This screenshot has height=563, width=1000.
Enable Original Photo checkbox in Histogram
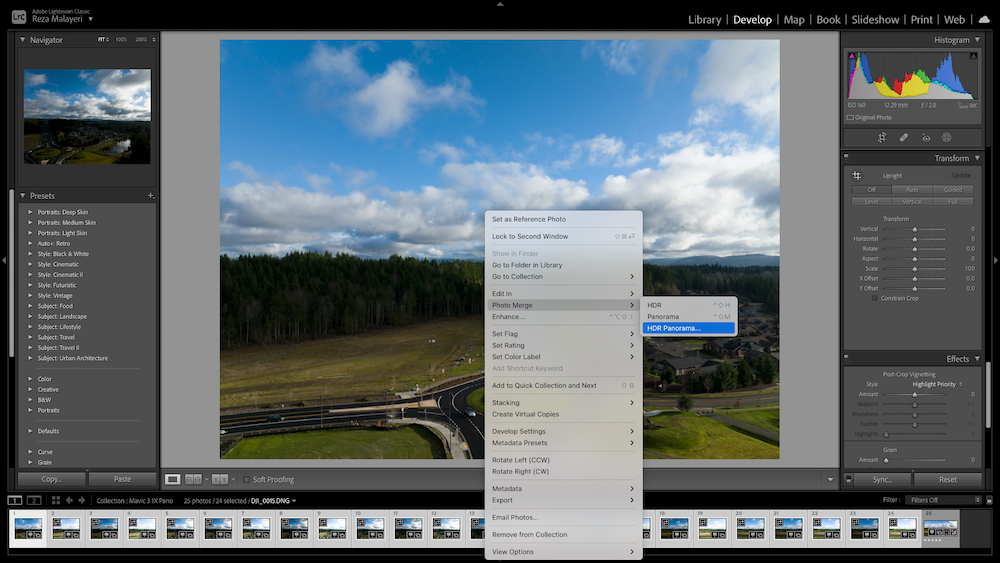click(850, 117)
